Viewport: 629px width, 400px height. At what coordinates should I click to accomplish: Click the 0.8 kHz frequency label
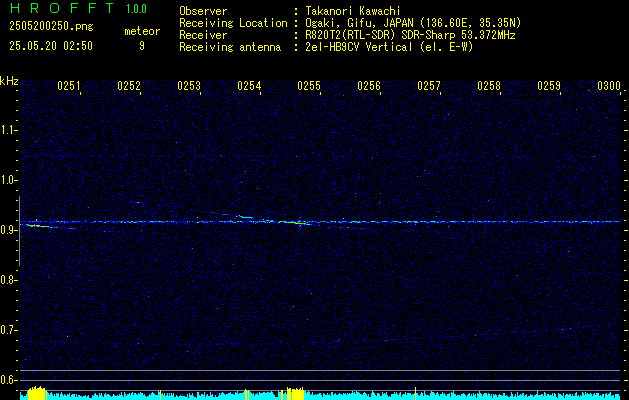(x=8, y=280)
